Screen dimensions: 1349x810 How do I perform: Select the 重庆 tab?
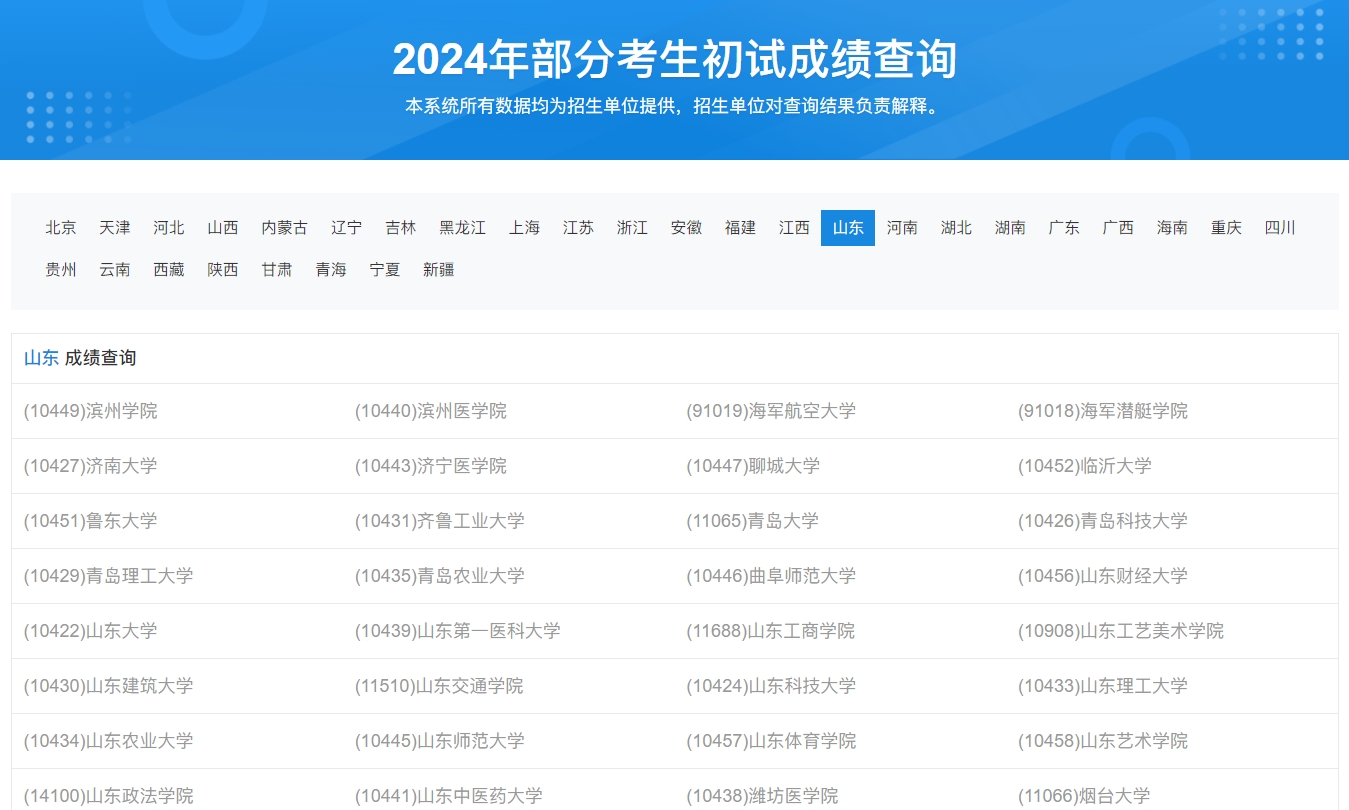point(1226,228)
